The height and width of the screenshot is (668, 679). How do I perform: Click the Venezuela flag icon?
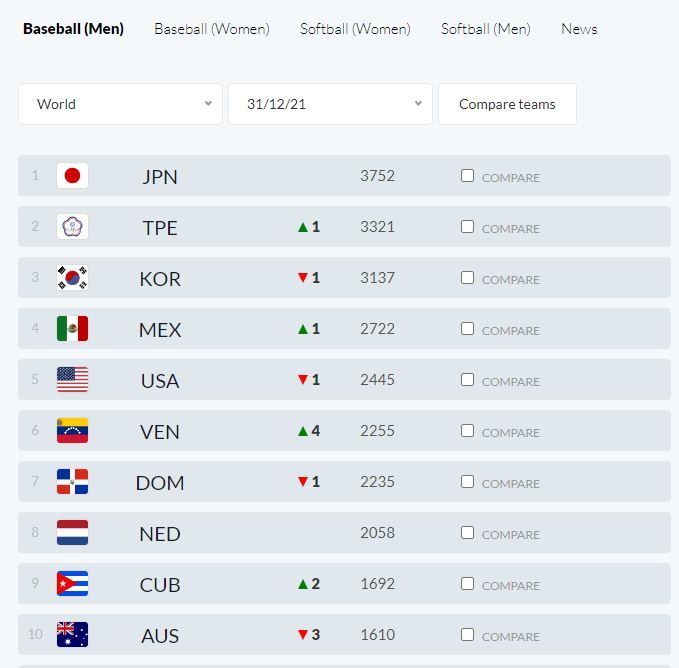click(72, 431)
